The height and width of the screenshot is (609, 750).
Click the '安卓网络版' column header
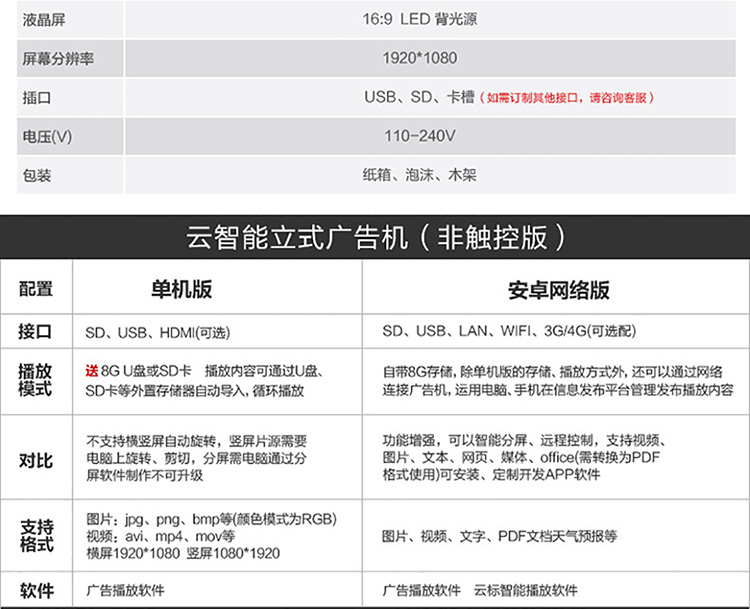tap(559, 290)
